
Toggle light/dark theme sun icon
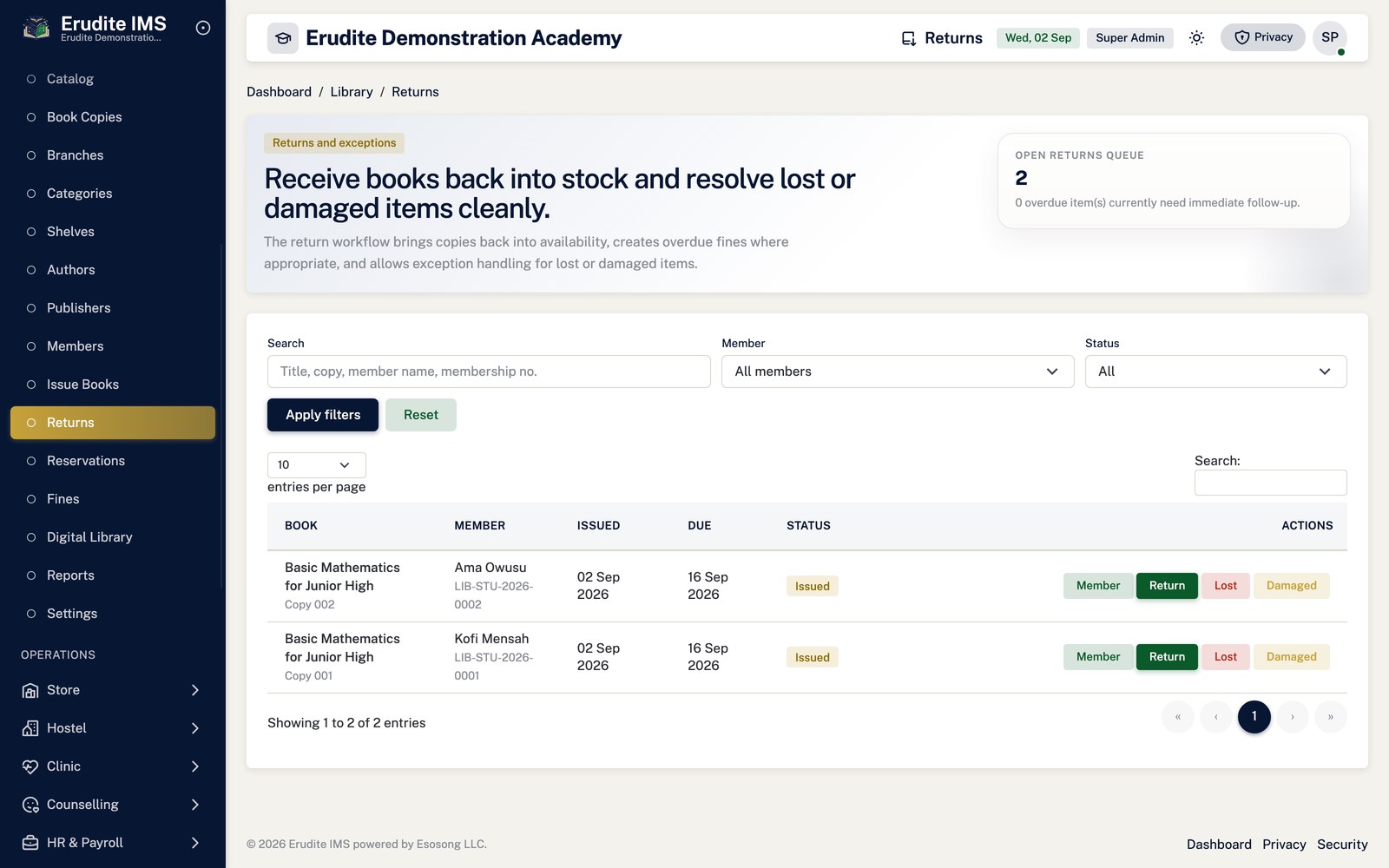tap(1196, 38)
